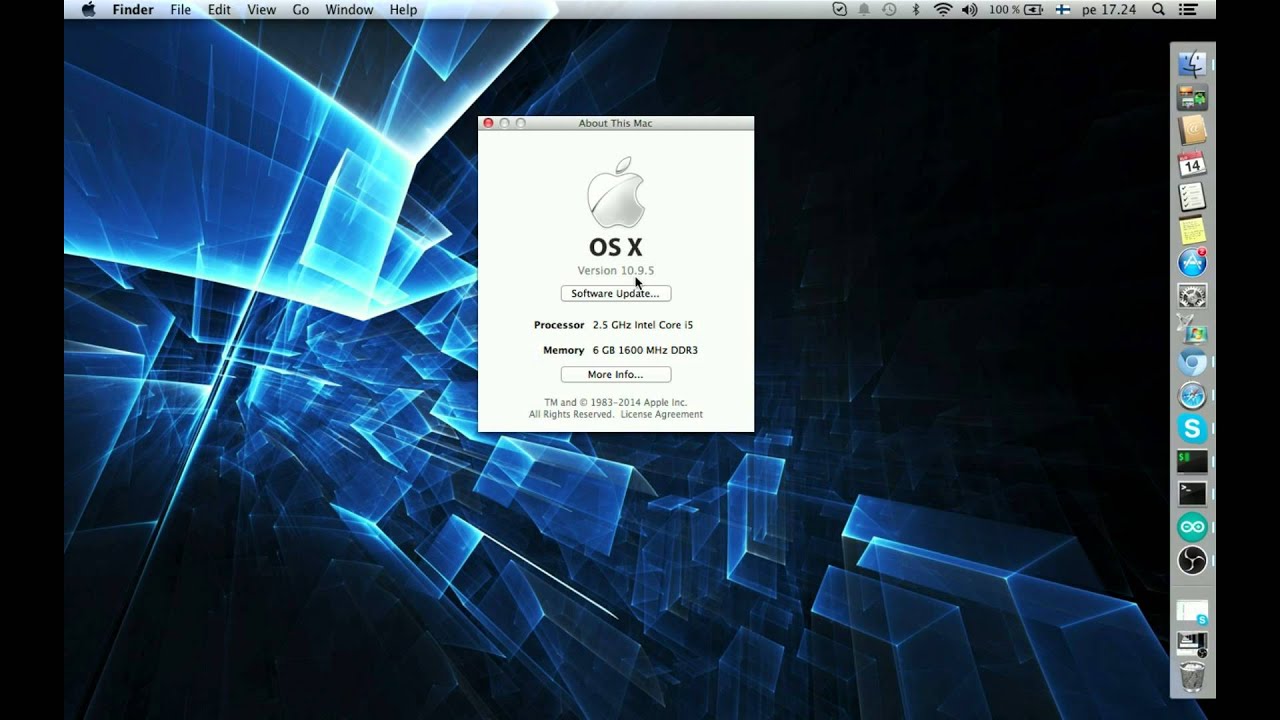
Task: Open Skype in the Dock
Action: pos(1192,428)
